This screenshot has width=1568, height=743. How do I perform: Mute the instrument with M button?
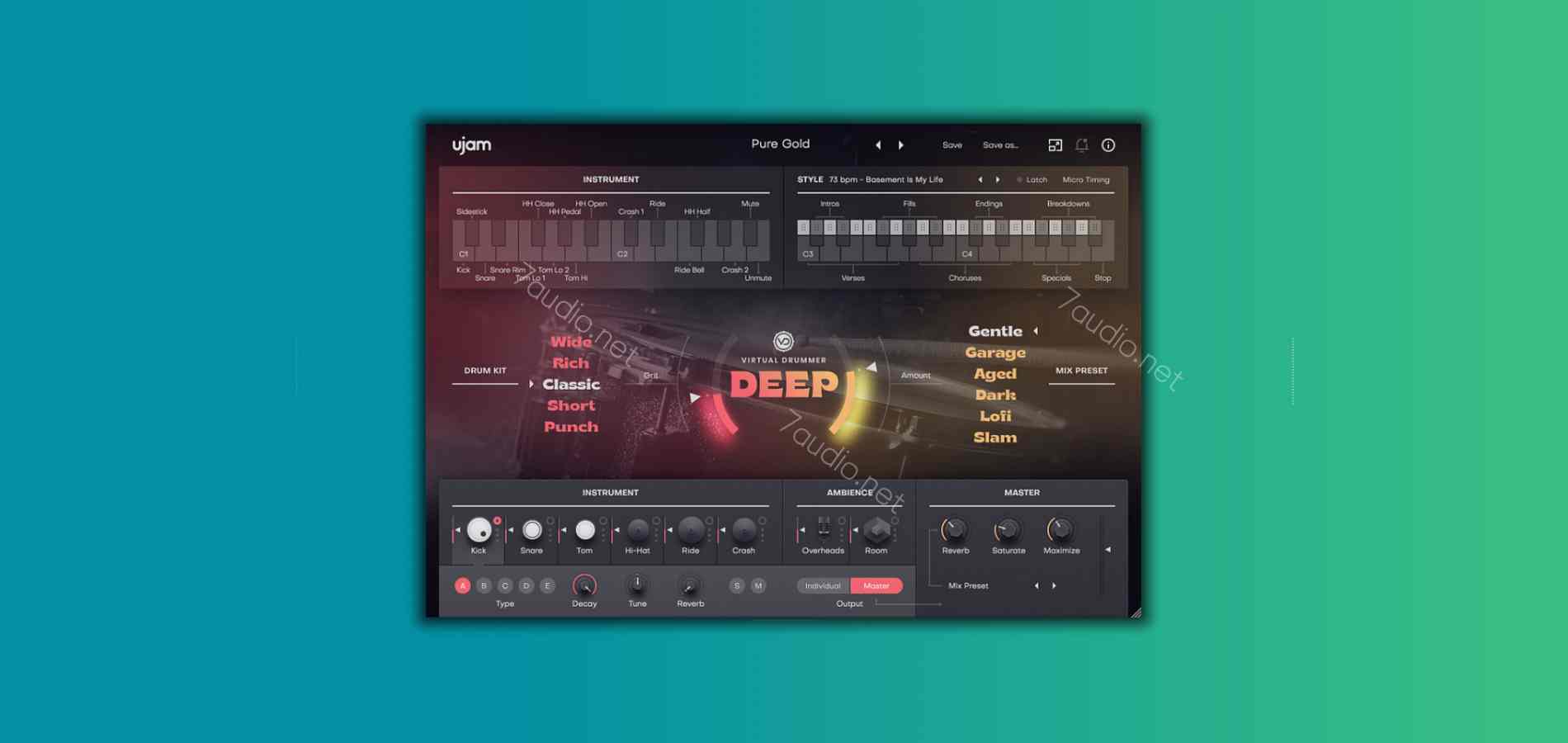click(758, 586)
